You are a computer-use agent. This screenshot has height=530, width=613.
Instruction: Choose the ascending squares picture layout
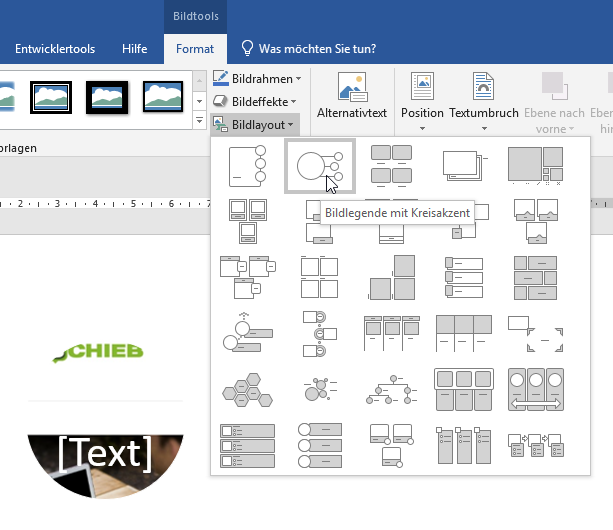click(x=391, y=278)
